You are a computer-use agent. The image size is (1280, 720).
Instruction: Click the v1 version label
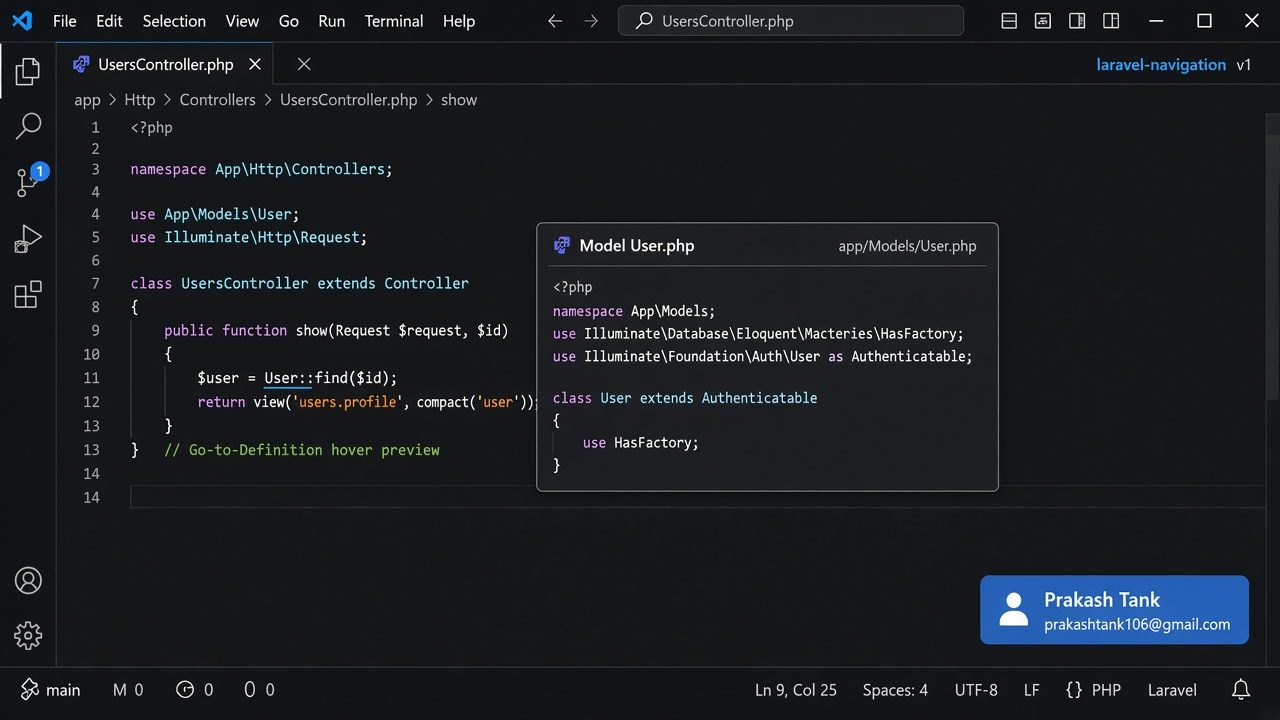coord(1244,64)
